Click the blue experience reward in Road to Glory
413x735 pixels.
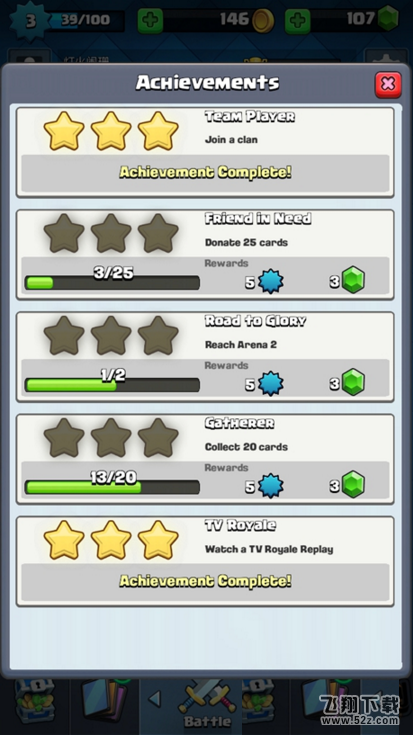tap(270, 383)
